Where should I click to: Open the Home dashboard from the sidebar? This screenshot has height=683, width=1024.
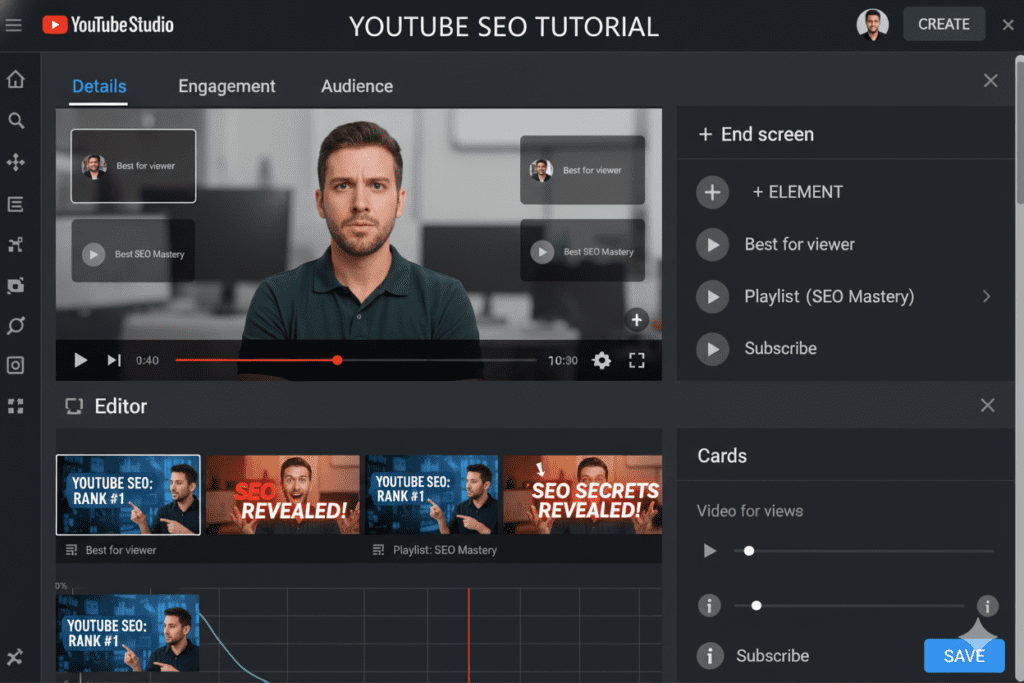(x=15, y=77)
